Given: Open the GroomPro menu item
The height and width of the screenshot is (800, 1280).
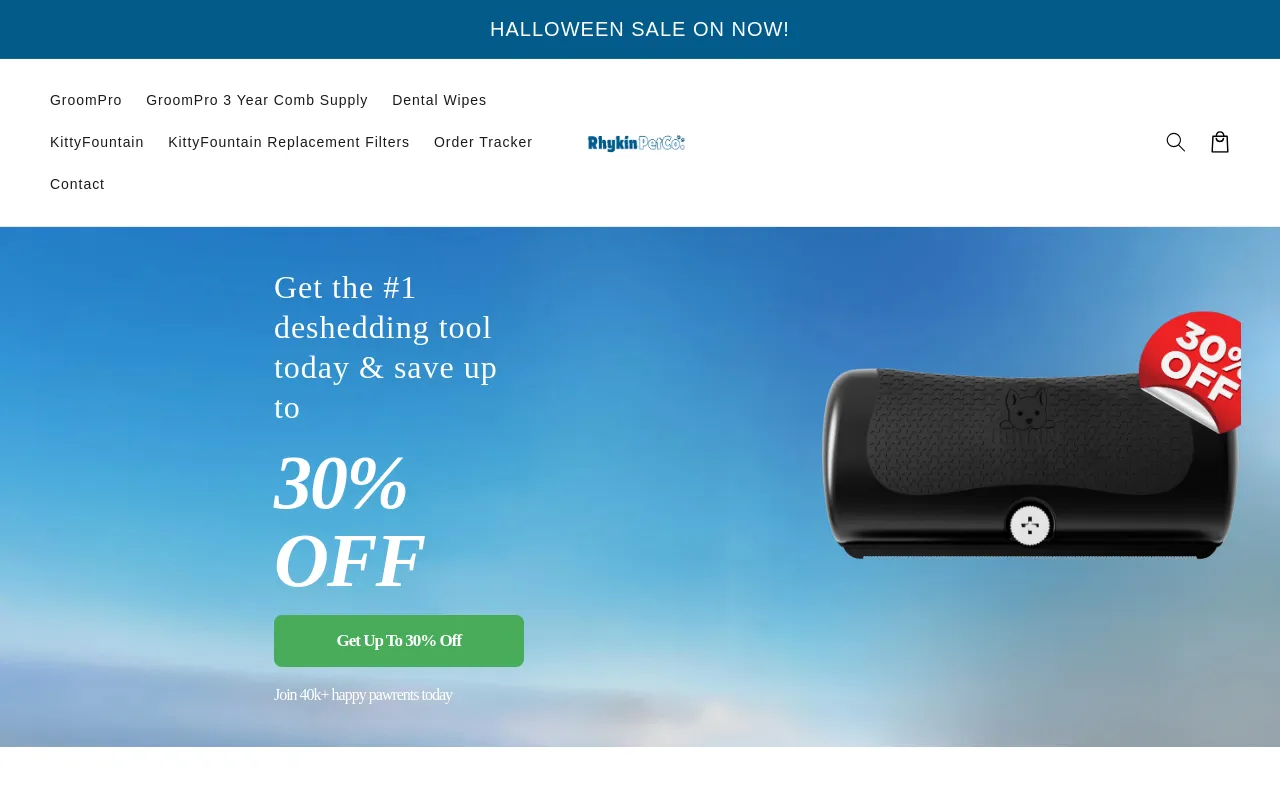Looking at the screenshot, I should tap(86, 100).
